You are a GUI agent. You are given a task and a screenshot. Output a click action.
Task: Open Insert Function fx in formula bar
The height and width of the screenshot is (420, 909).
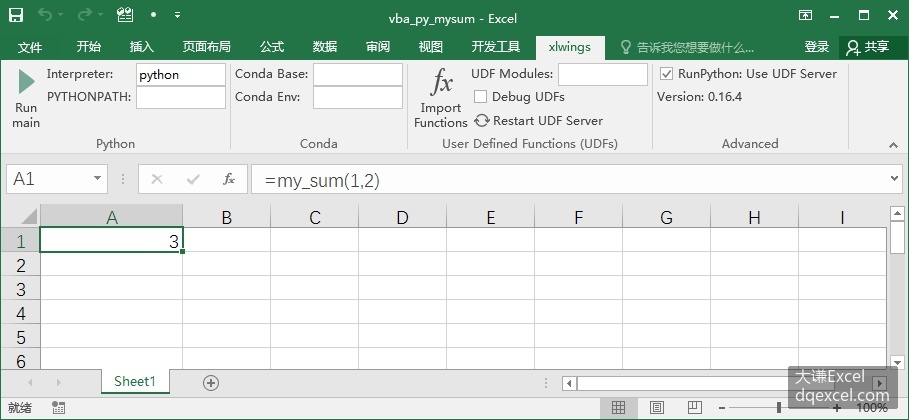[x=229, y=180]
